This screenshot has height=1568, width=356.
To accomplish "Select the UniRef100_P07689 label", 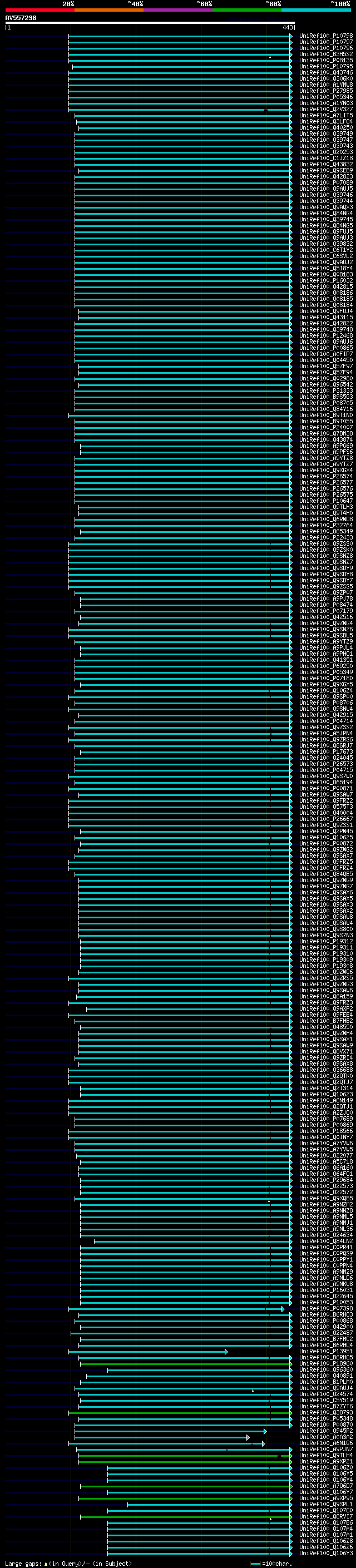I will coord(326,1119).
